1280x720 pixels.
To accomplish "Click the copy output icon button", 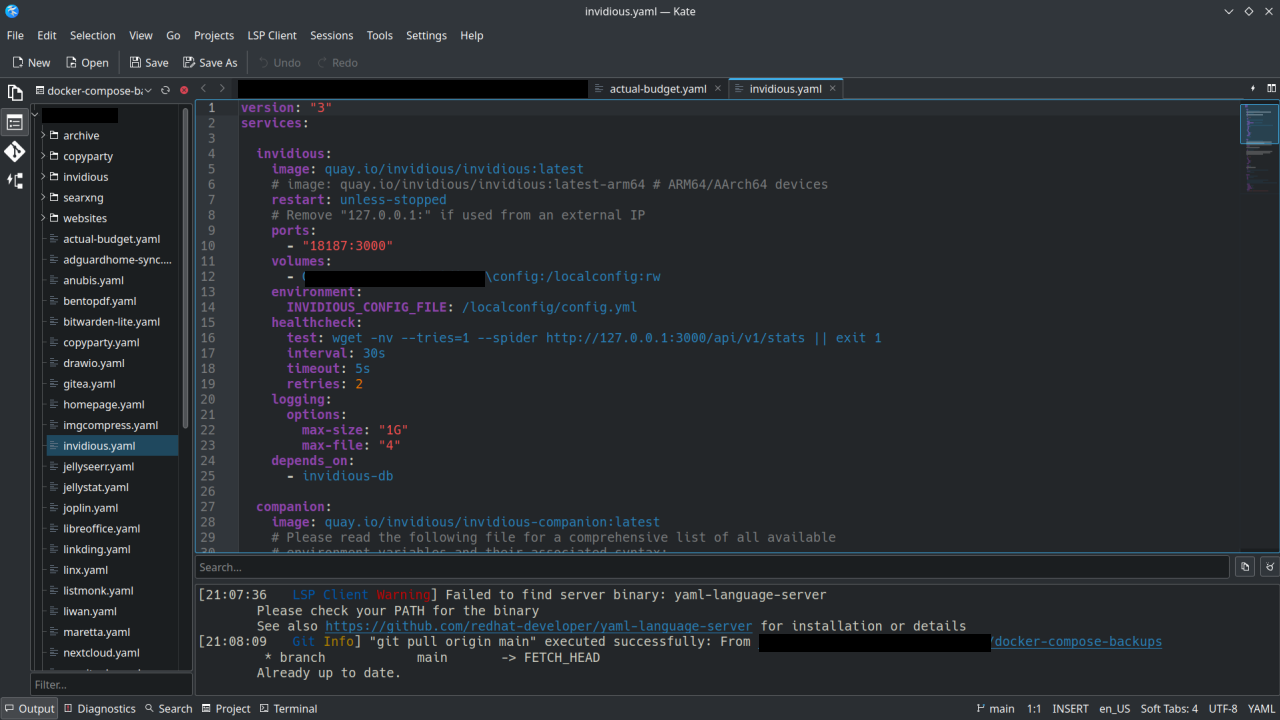I will pos(1245,567).
